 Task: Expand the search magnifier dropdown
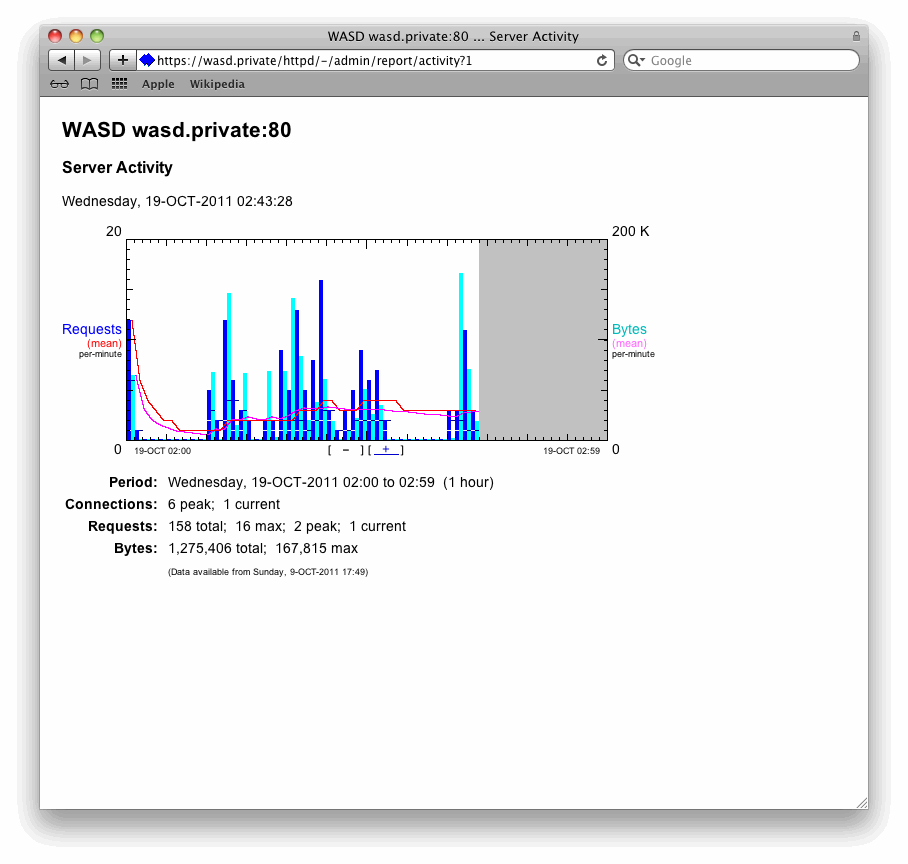(x=636, y=60)
